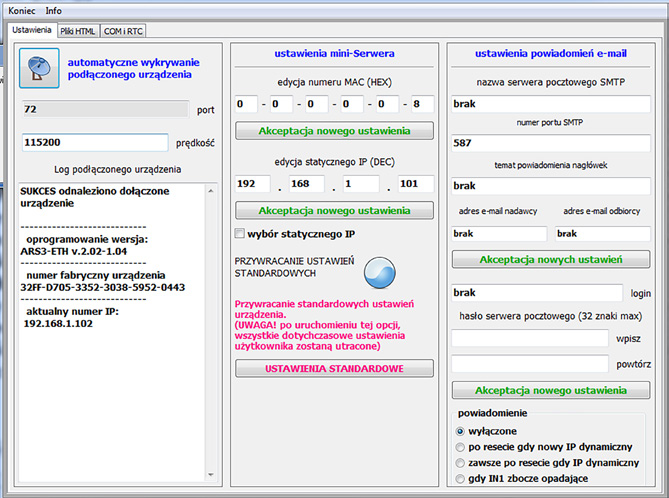
Task: Select the wyłączone notification radio button
Action: [x=460, y=431]
